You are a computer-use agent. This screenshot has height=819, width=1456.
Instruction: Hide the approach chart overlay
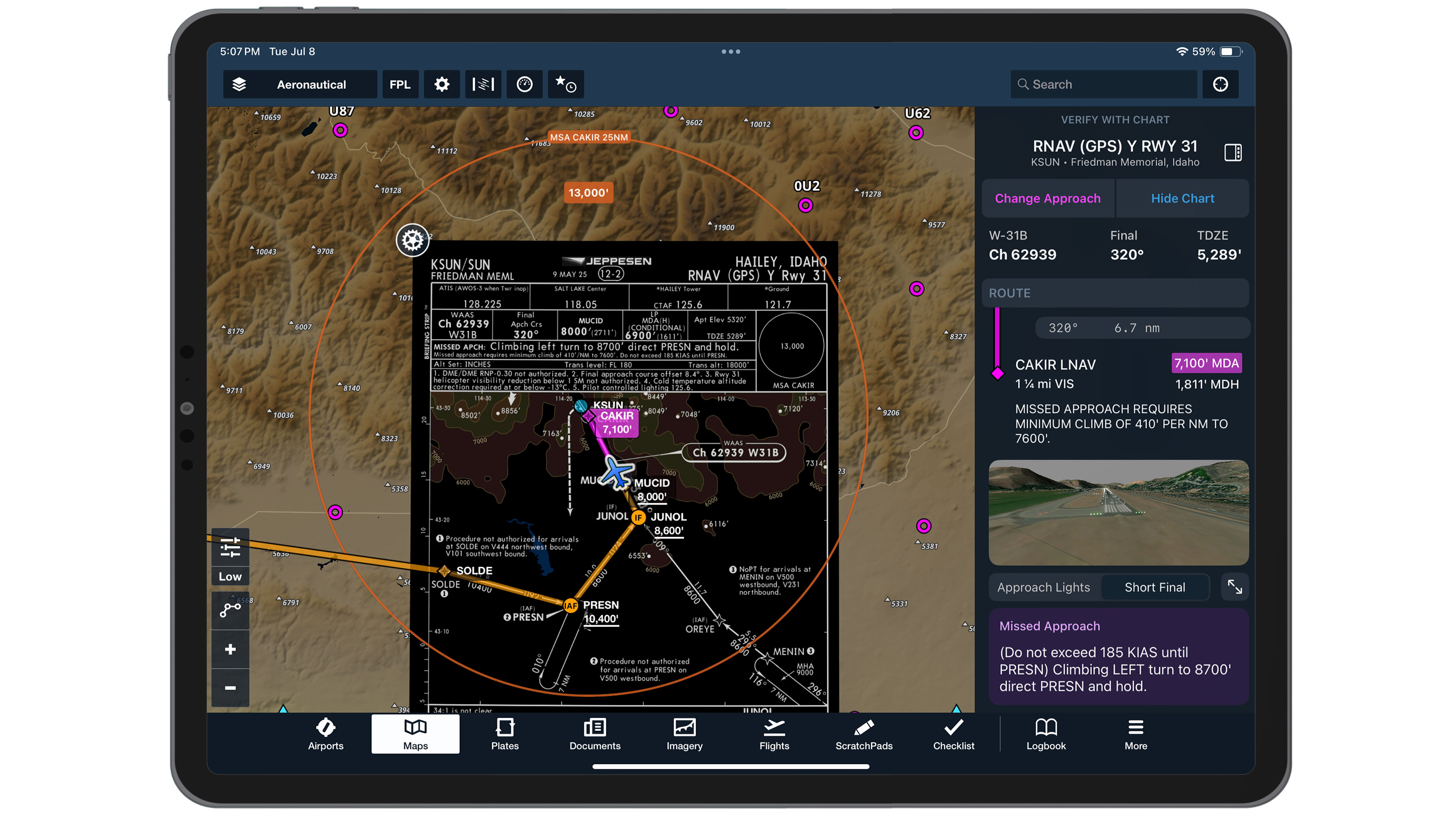(x=1183, y=198)
